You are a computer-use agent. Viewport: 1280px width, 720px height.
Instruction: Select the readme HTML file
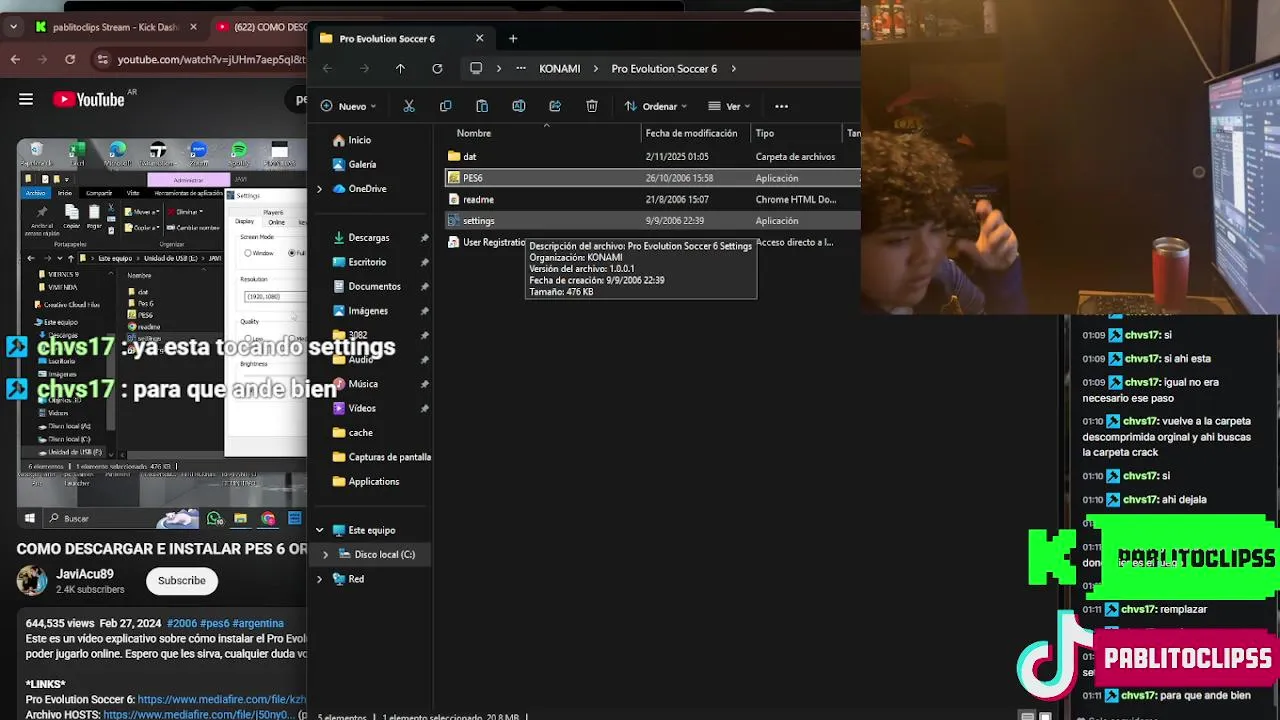click(x=478, y=199)
